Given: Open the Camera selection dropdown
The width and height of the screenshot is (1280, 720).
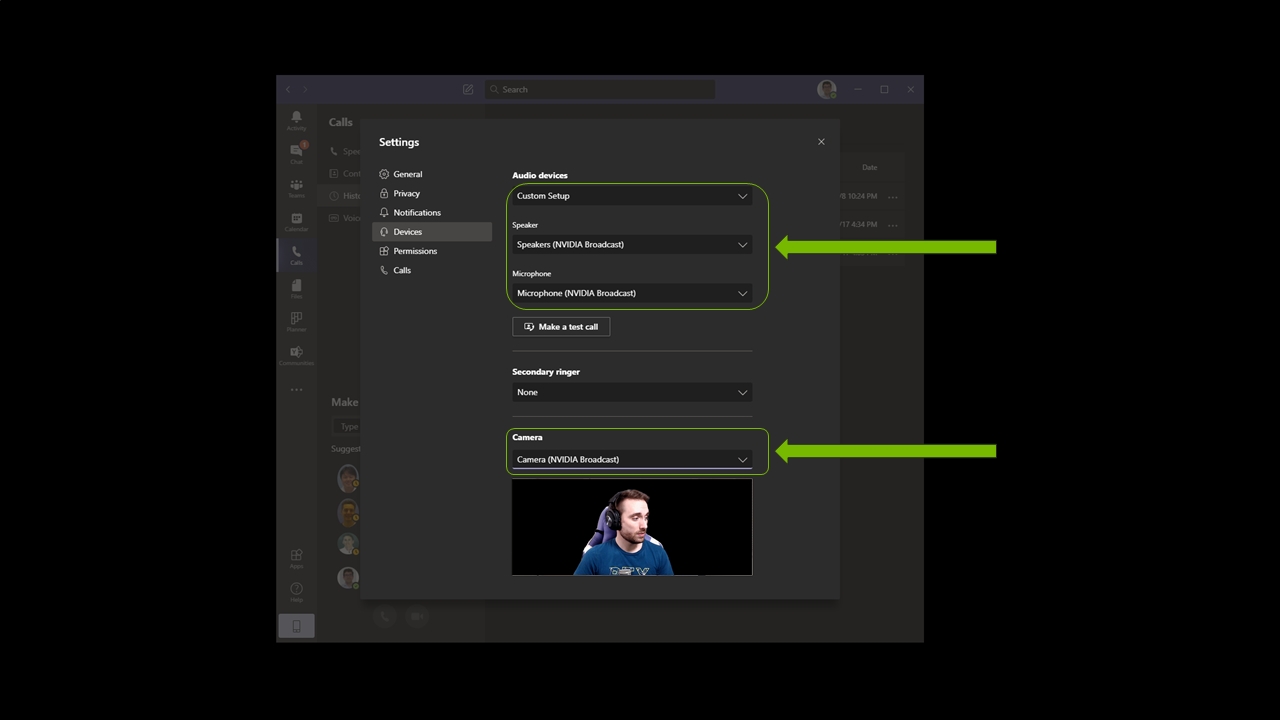Looking at the screenshot, I should [x=632, y=460].
